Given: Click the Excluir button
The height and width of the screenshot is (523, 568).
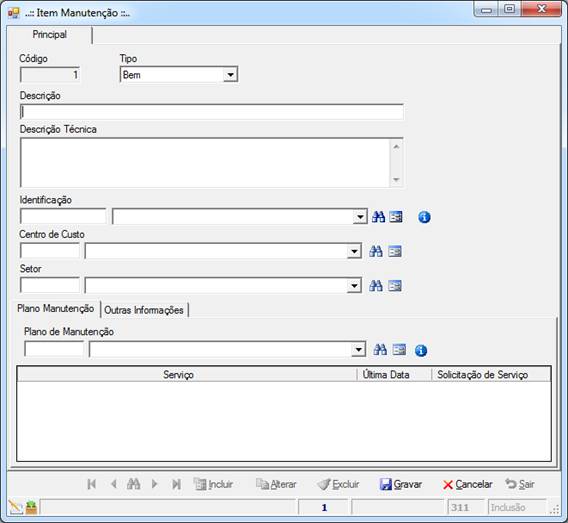Looking at the screenshot, I should pos(338,484).
